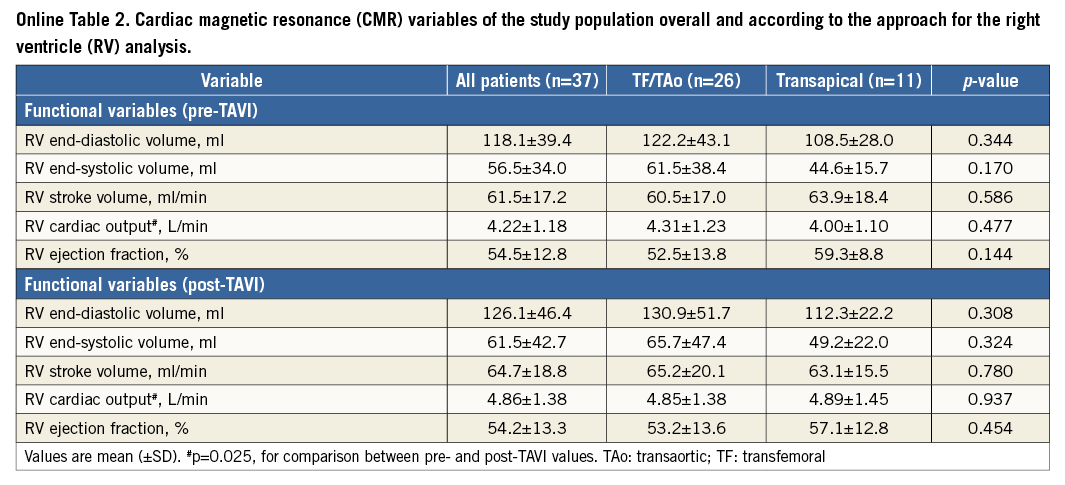
Task: Click the 49.2±22.0 cell
Action: [848, 344]
